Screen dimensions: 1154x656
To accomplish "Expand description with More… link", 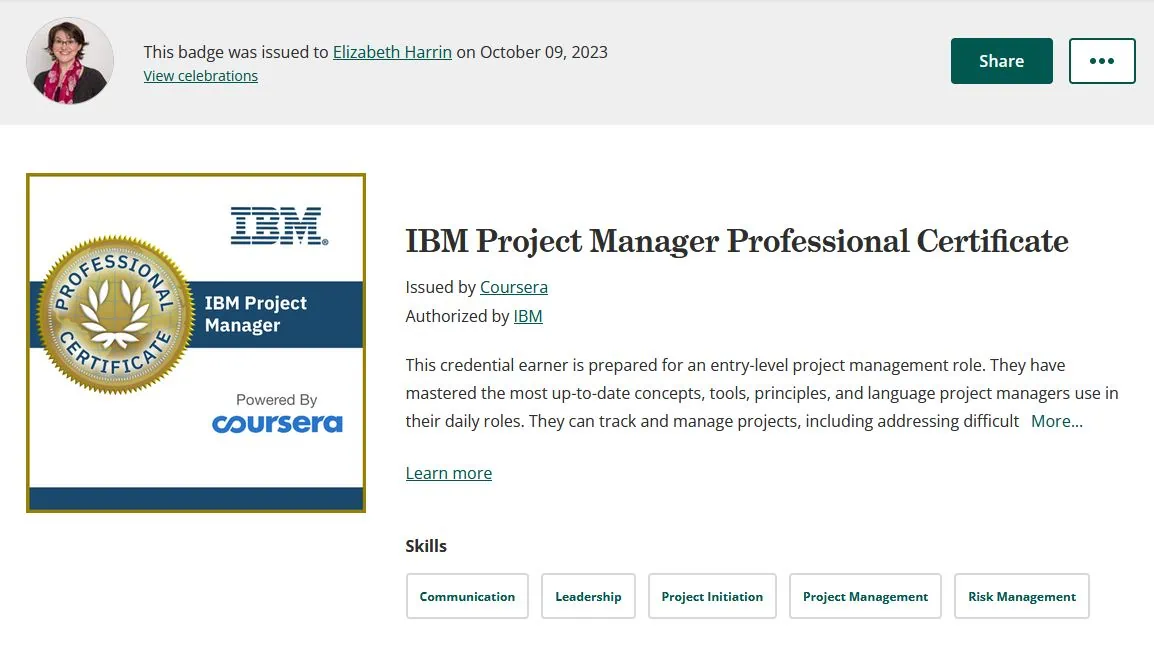I will (1057, 421).
